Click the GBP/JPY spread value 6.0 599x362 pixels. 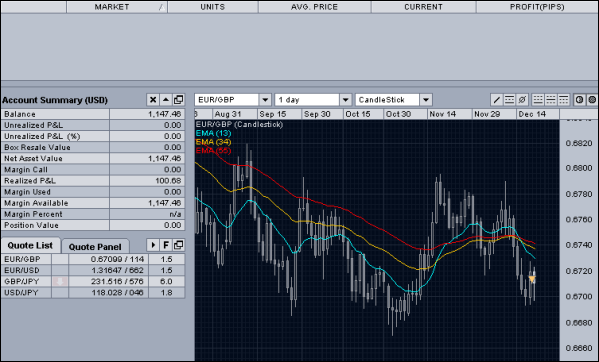167,281
